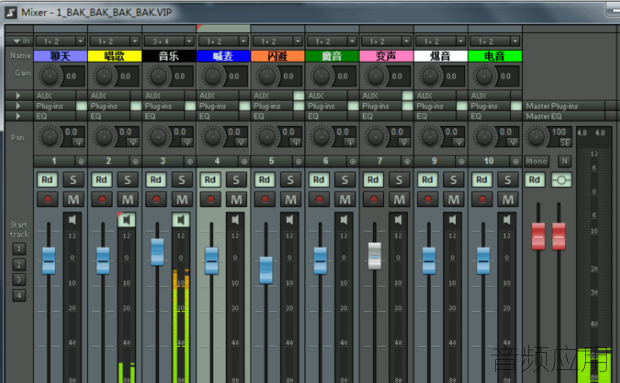Open the 3+4 input dropdown of channel 3

point(189,41)
